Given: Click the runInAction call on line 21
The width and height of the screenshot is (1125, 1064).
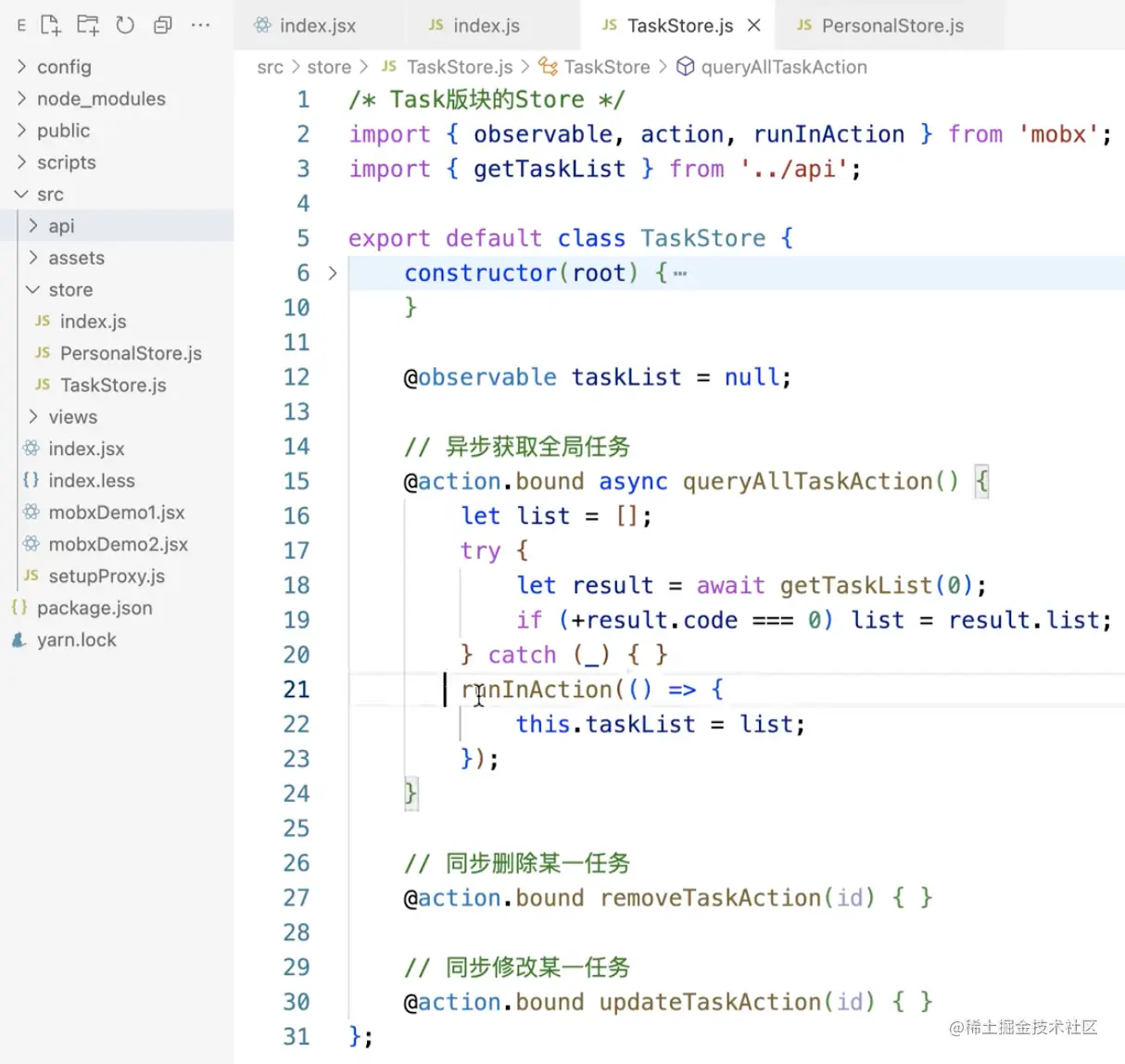Looking at the screenshot, I should [x=537, y=690].
